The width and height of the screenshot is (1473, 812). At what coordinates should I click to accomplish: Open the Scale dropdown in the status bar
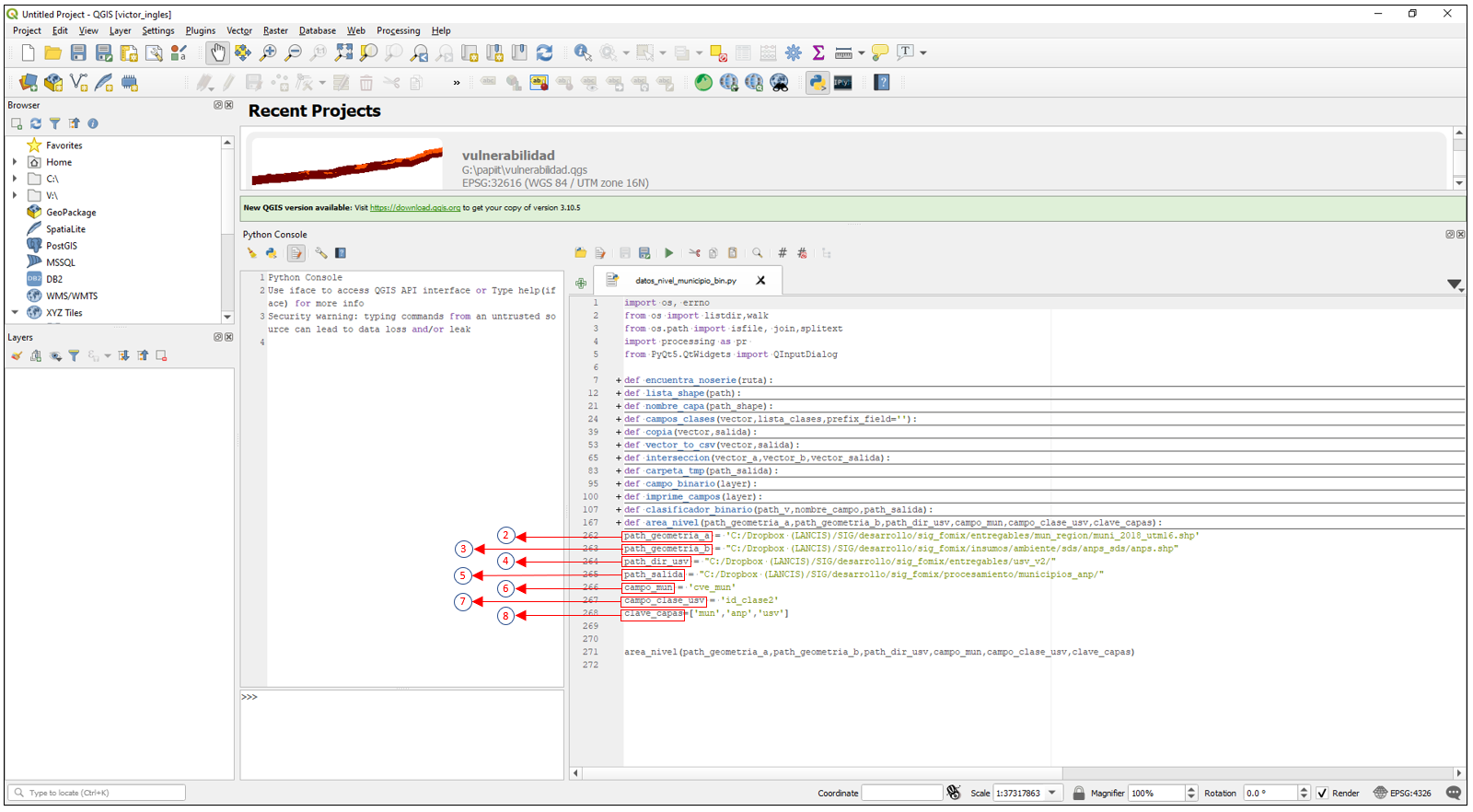tap(1053, 793)
